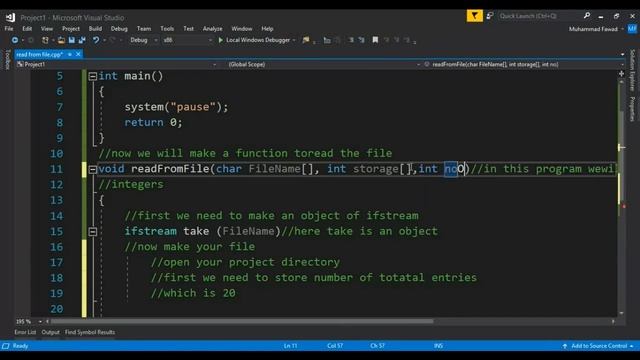Viewport: 640px width, 360px height.
Task: Open the 195 % zoom level dropdown
Action: pos(40,322)
